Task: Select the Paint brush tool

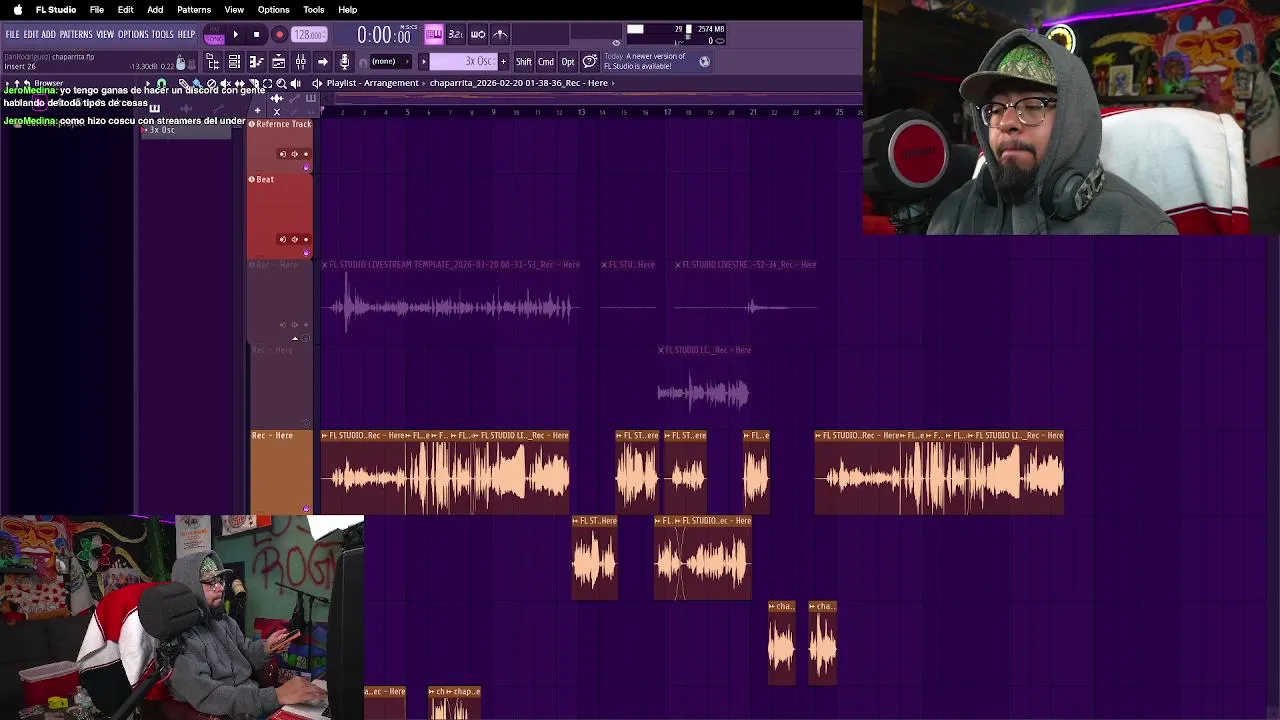Action: point(197,83)
